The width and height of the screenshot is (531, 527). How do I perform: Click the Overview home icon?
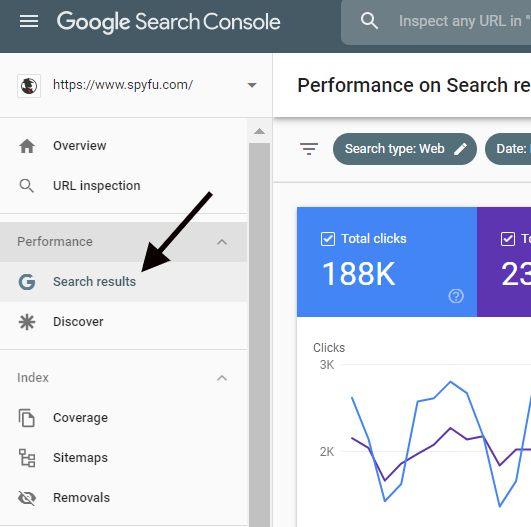pyautogui.click(x=27, y=146)
